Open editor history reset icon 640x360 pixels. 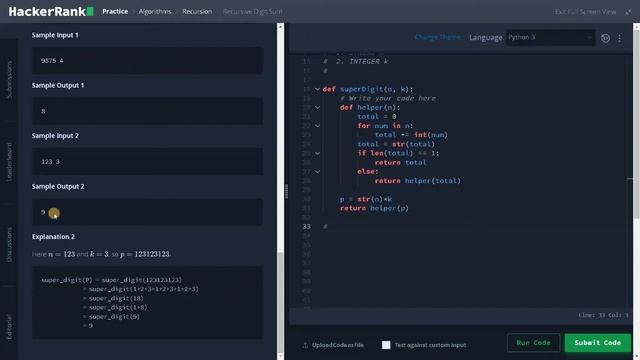[x=605, y=38]
